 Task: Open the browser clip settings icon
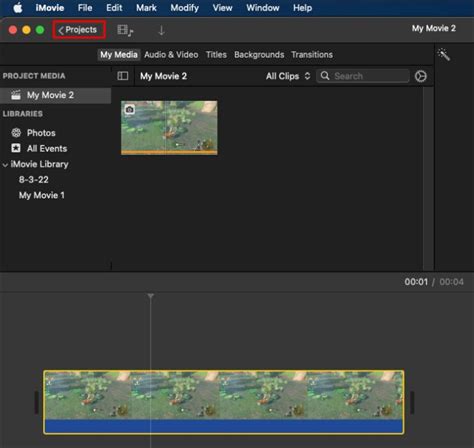coord(420,76)
